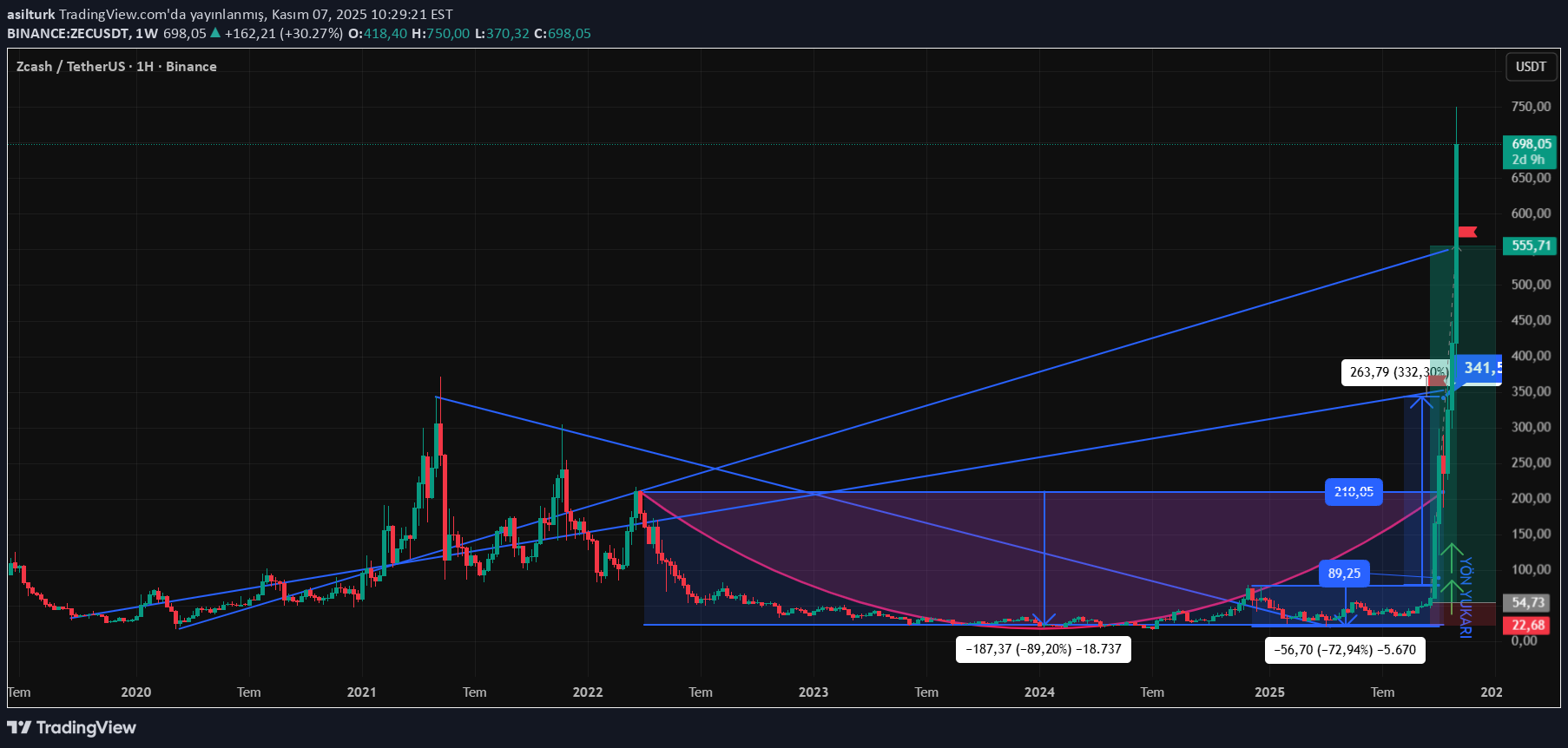
Task: Click the current price 698,05 axis label
Action: (1531, 144)
